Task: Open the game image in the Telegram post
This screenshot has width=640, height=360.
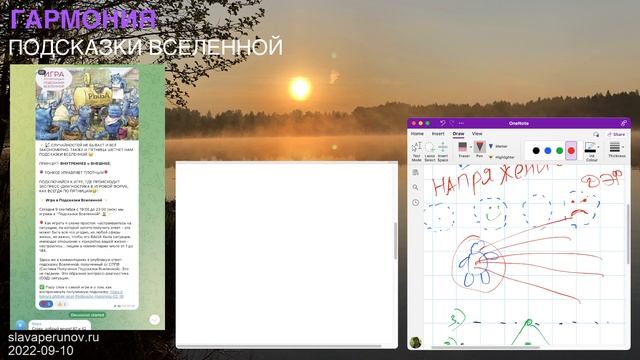Action: tap(87, 104)
